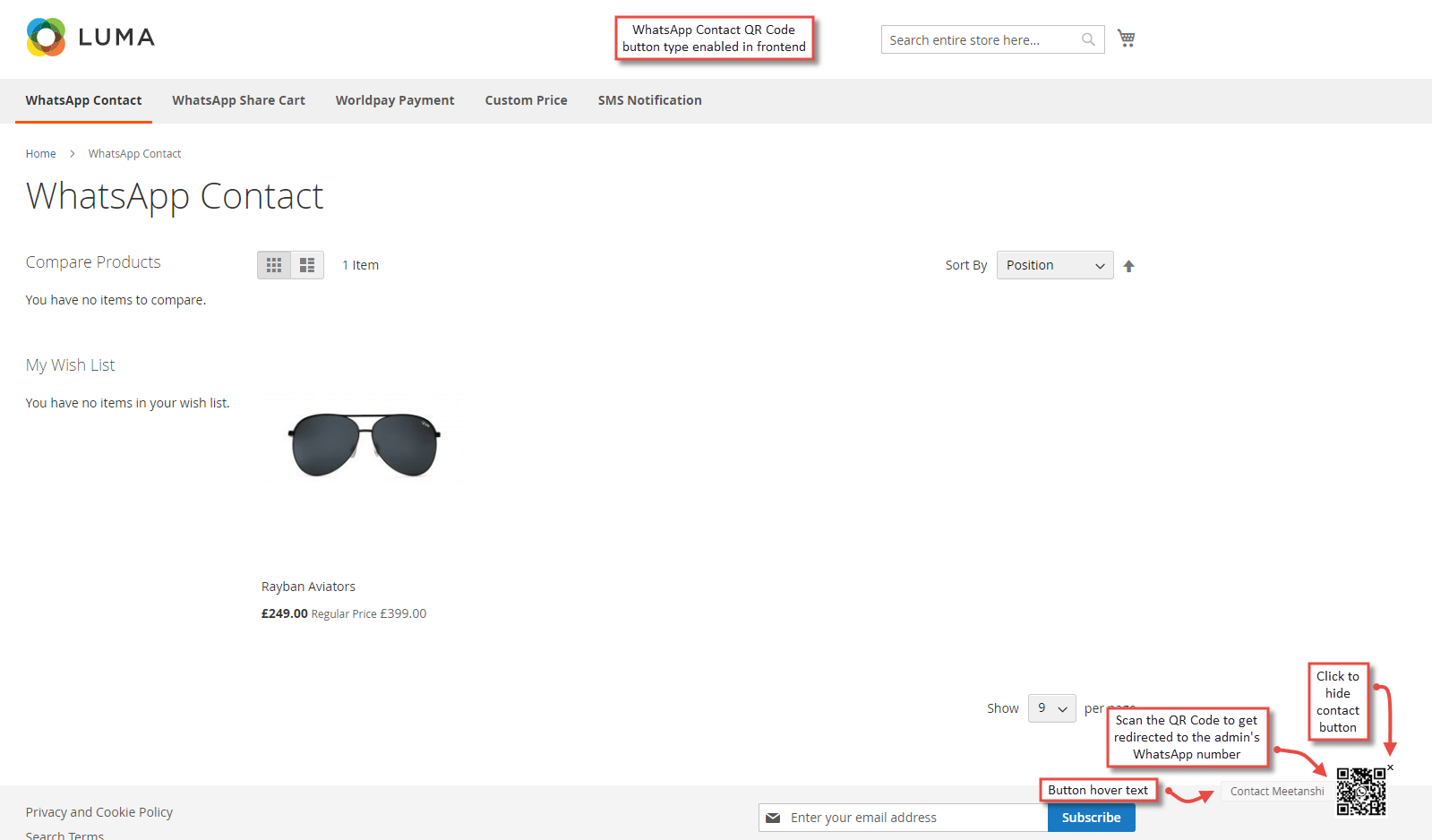The width and height of the screenshot is (1432, 840).
Task: Open the shopping cart icon
Action: click(1127, 39)
